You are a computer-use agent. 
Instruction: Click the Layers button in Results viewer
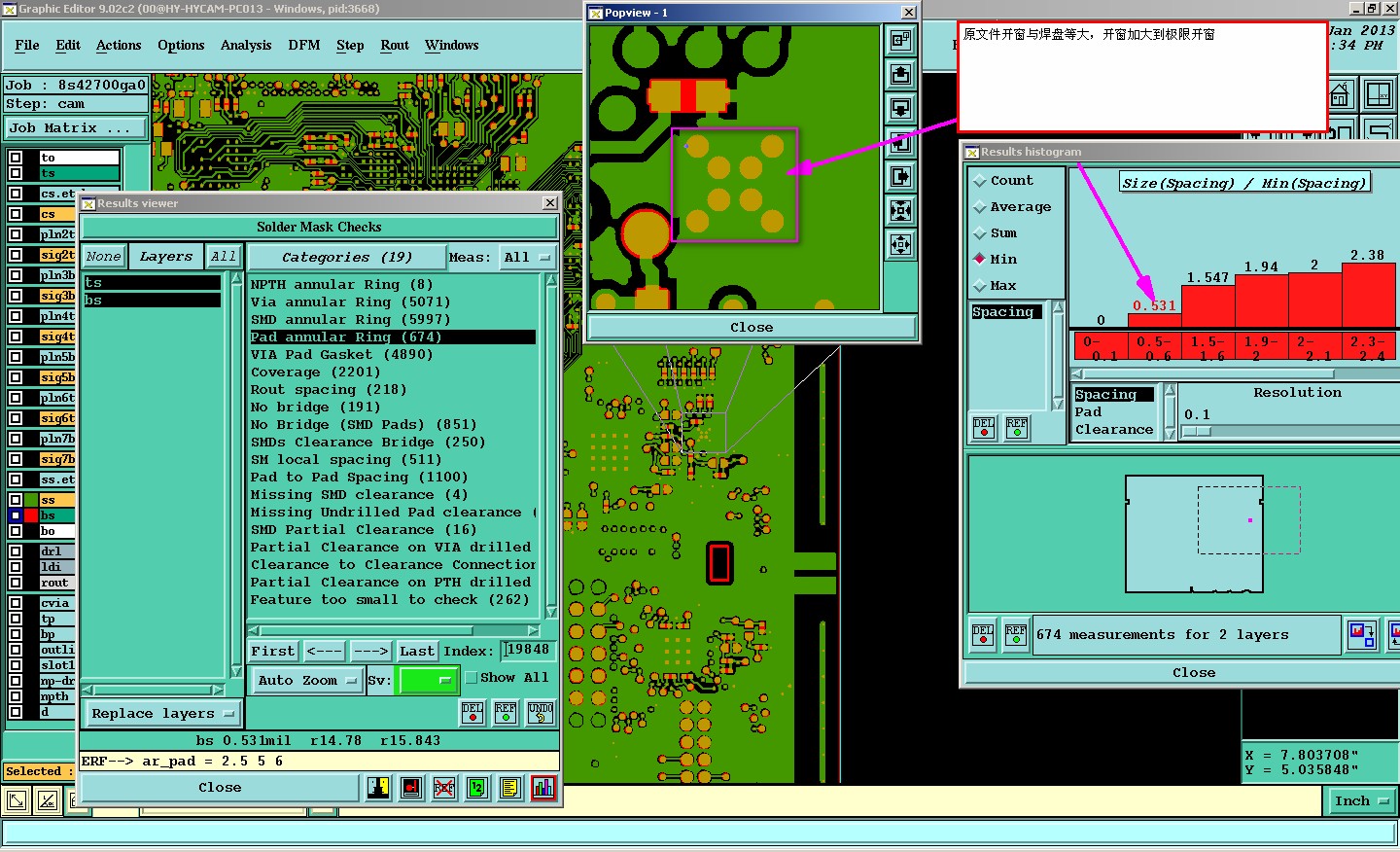[x=166, y=257]
